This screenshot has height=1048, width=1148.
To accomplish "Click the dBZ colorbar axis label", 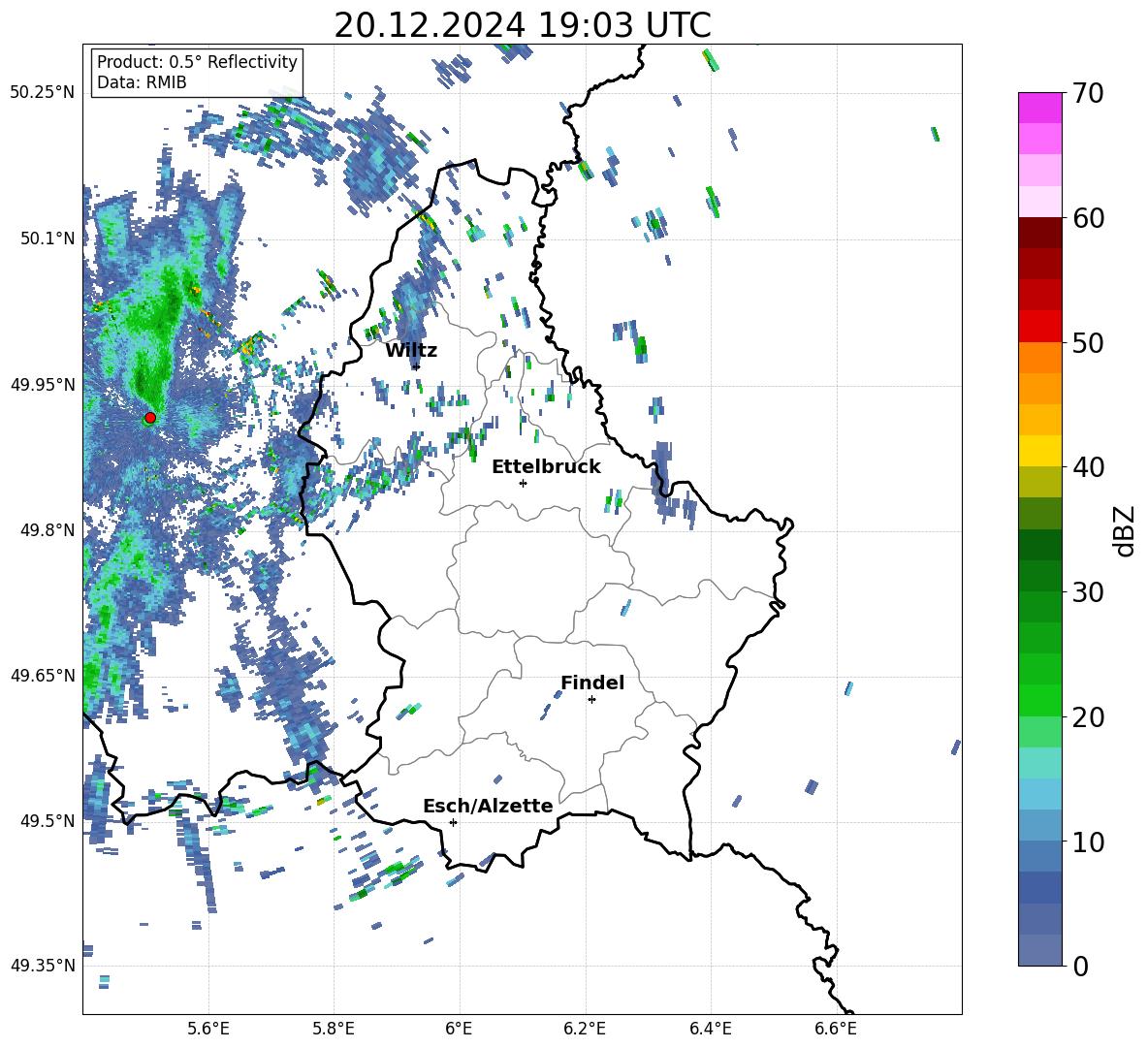I will pos(1123,530).
